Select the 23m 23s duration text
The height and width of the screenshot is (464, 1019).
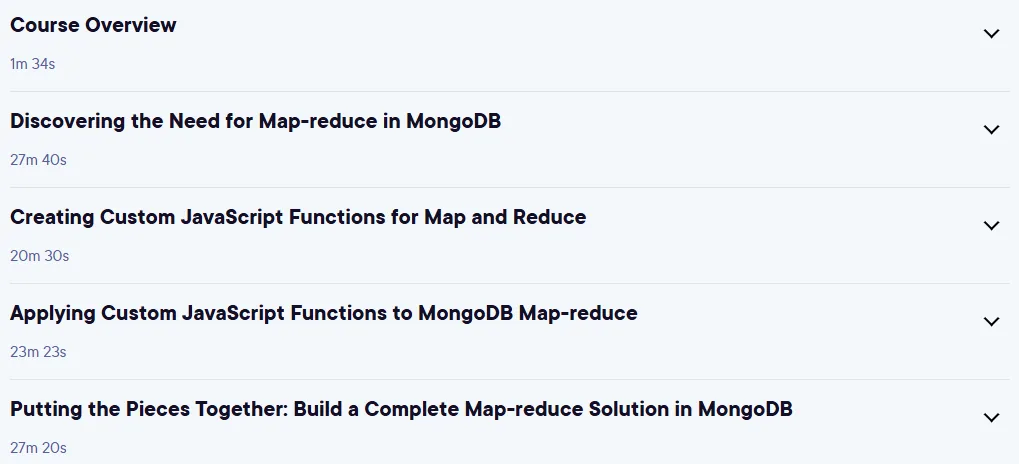tap(38, 352)
